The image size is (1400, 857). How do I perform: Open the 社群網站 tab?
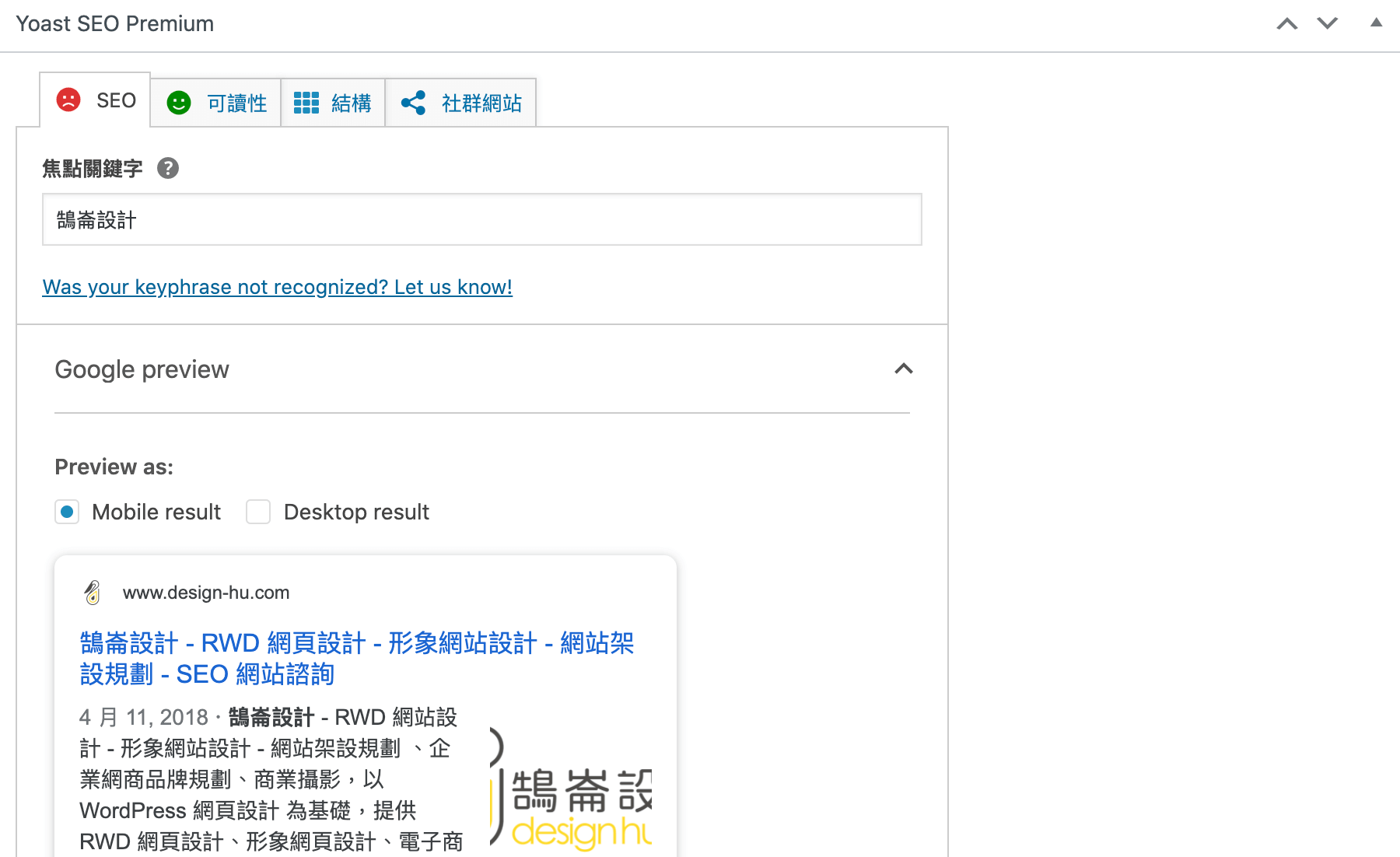point(460,103)
